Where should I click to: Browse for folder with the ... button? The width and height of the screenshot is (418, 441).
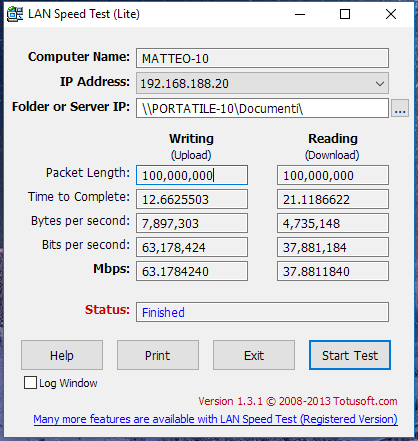tap(400, 108)
